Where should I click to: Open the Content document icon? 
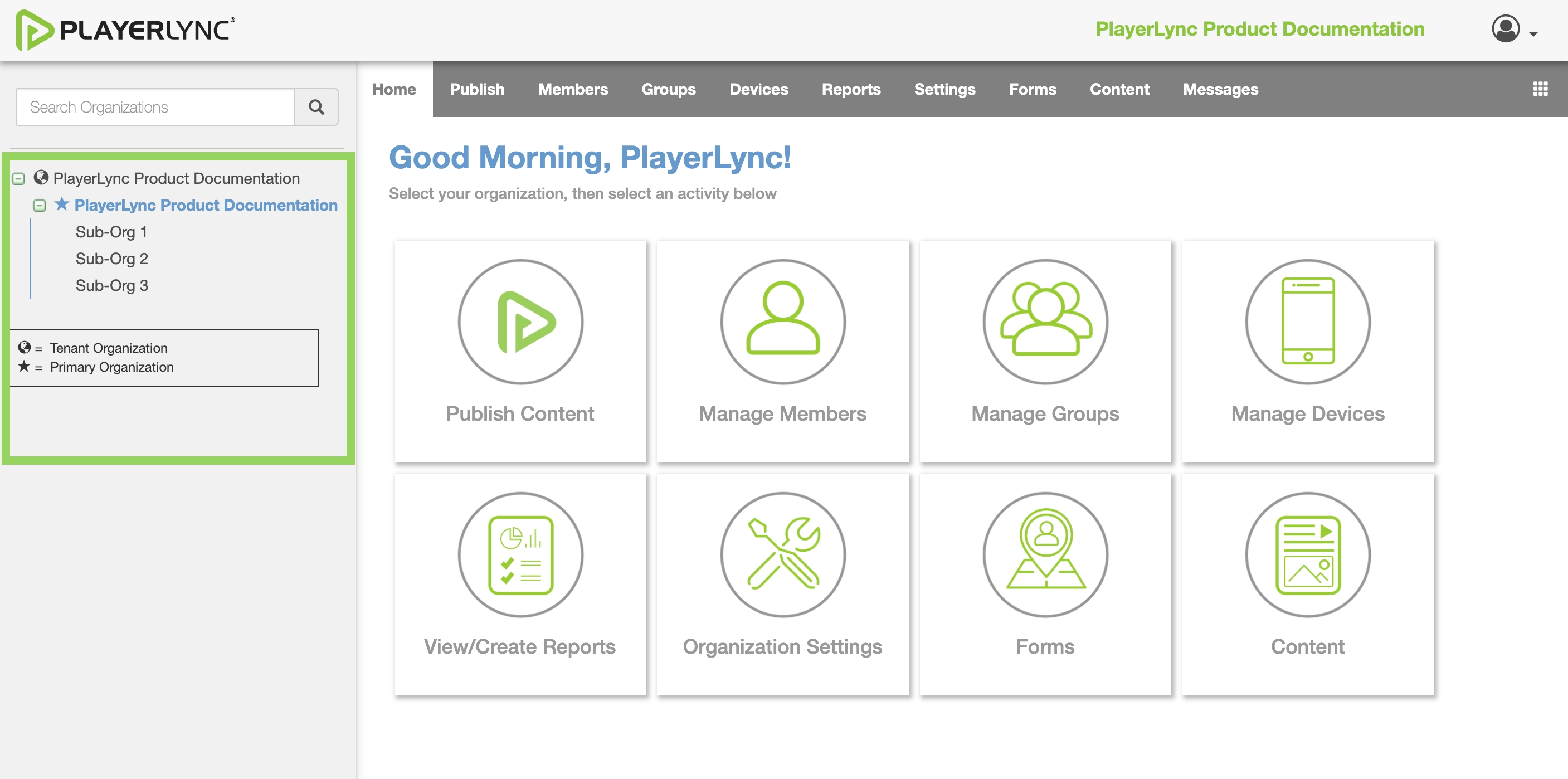tap(1307, 555)
